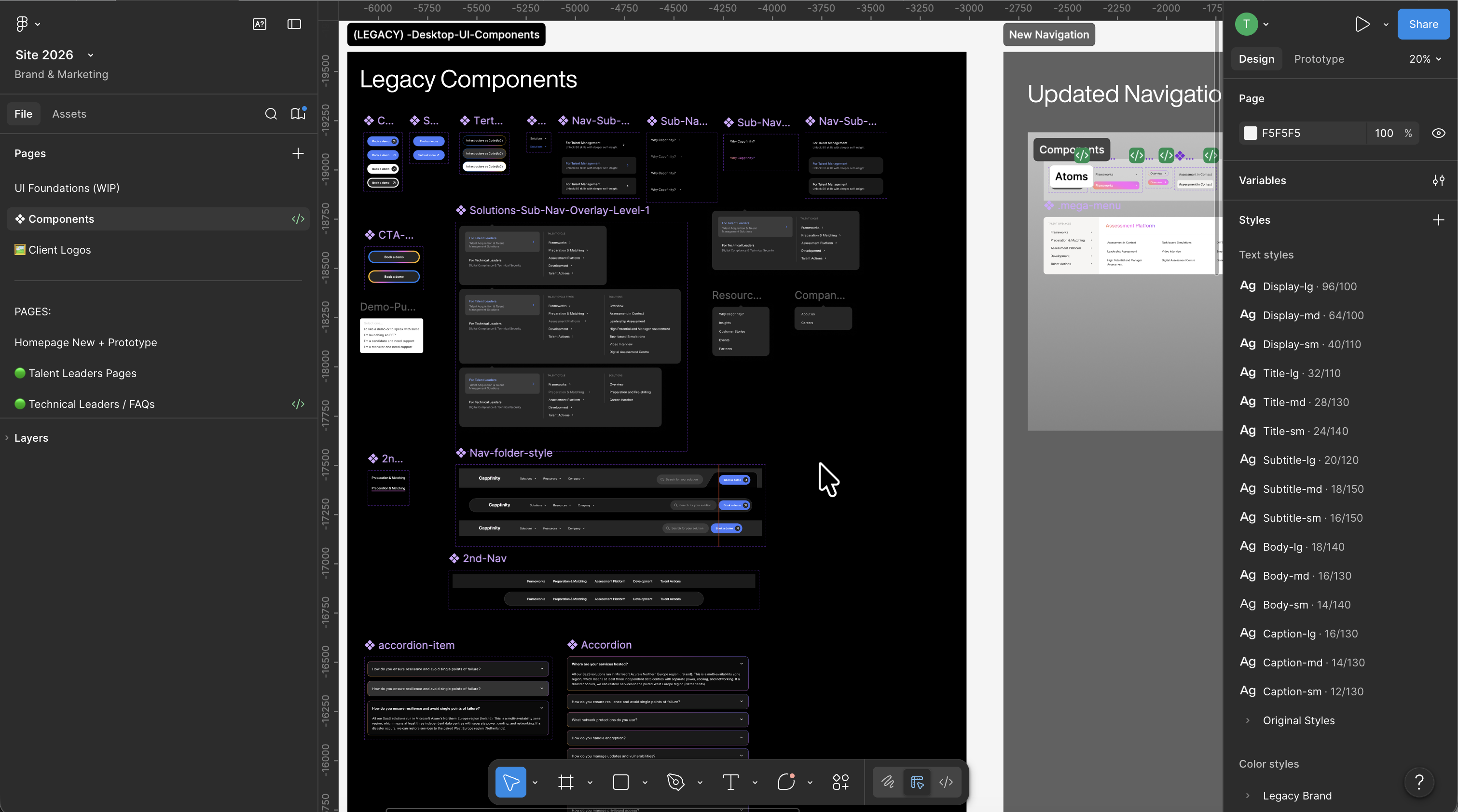Open the UI Foundations (WIP) page
Viewport: 1458px width, 812px height.
point(158,188)
